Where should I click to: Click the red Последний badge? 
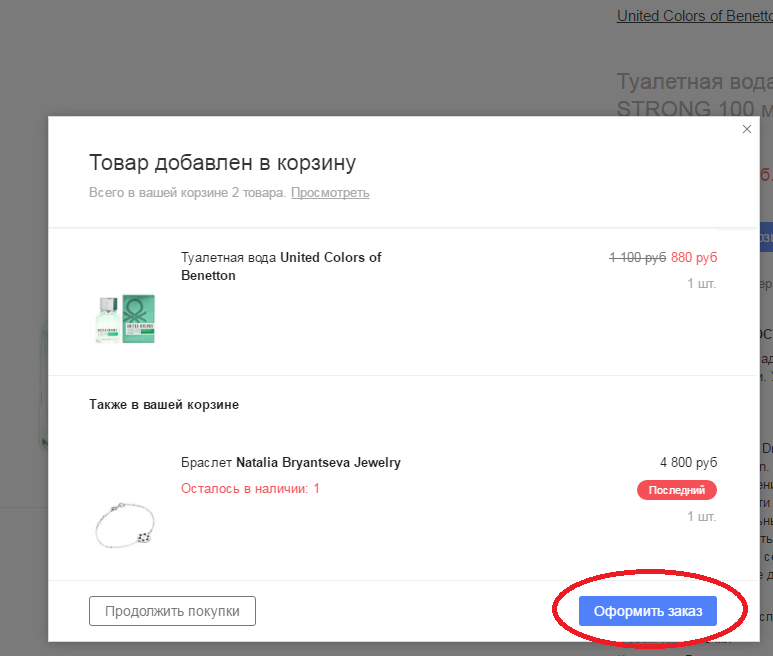click(x=677, y=490)
